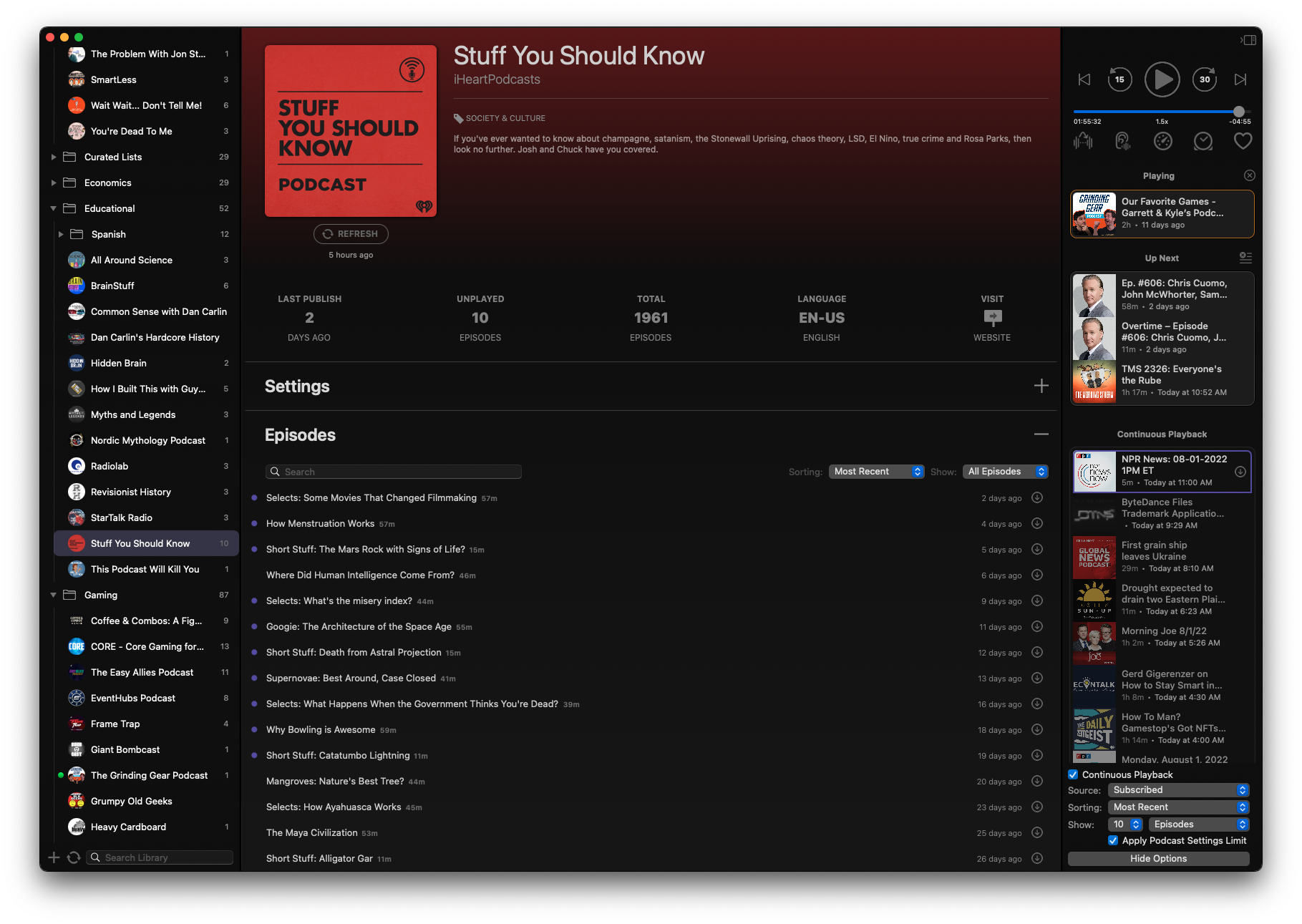Toggle the trim silence waveform icon
1302x924 pixels.
1083,141
